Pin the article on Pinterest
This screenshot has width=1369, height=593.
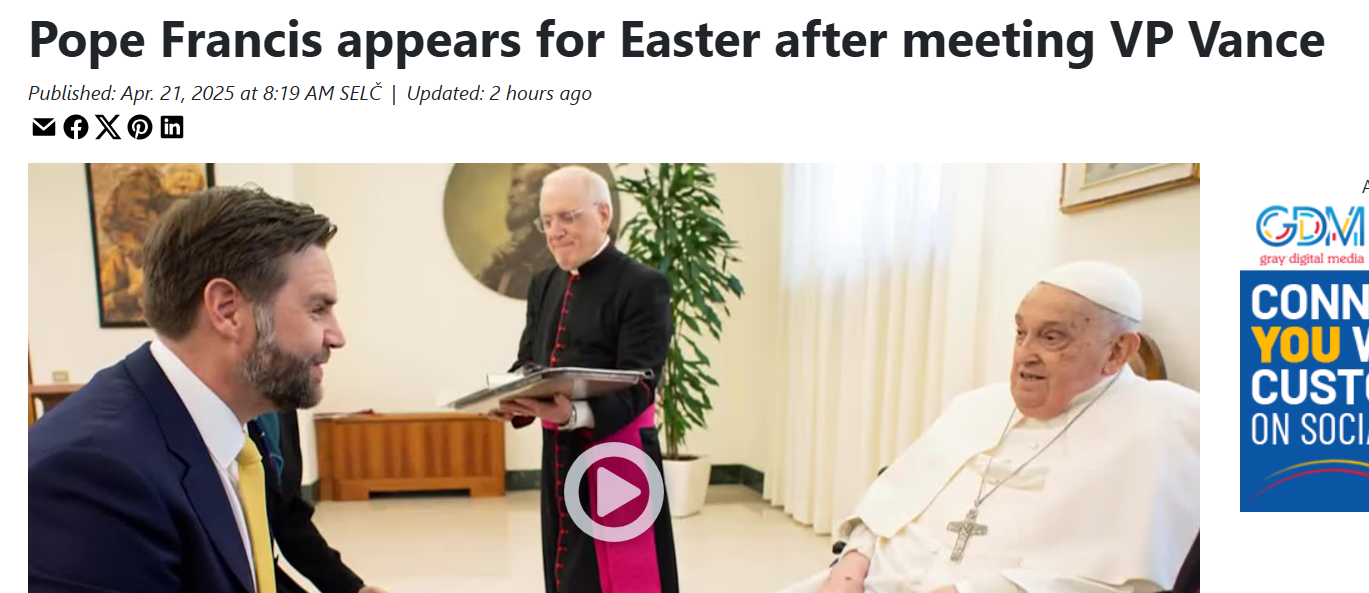pyautogui.click(x=140, y=127)
